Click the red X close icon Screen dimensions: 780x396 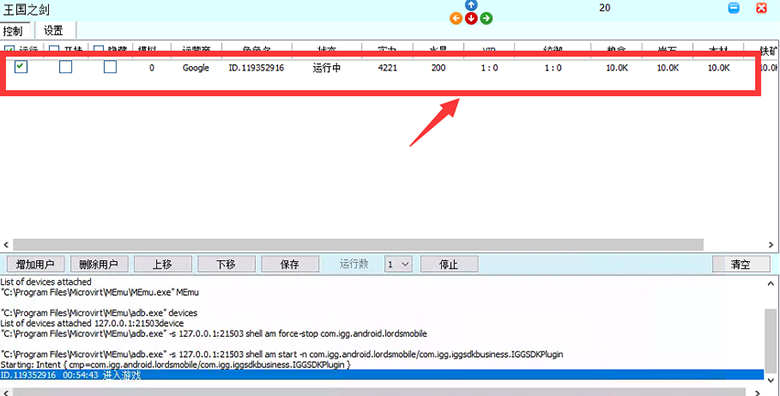click(761, 8)
